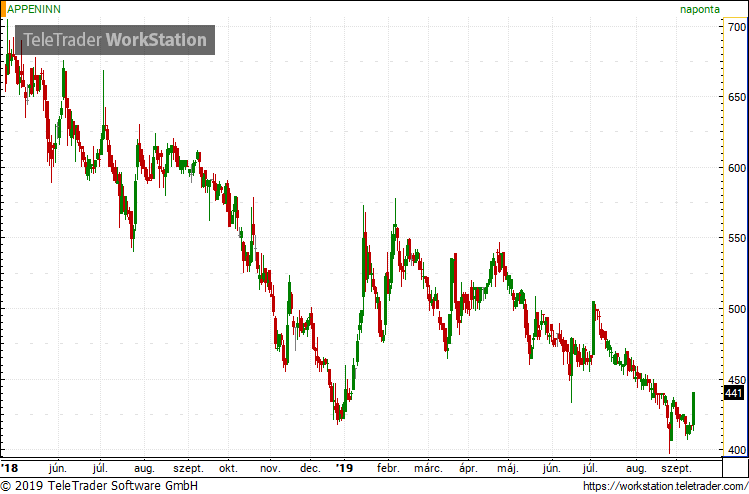
Task: Click the 'júl.' 2019 time axis label
Action: pyautogui.click(x=591, y=468)
